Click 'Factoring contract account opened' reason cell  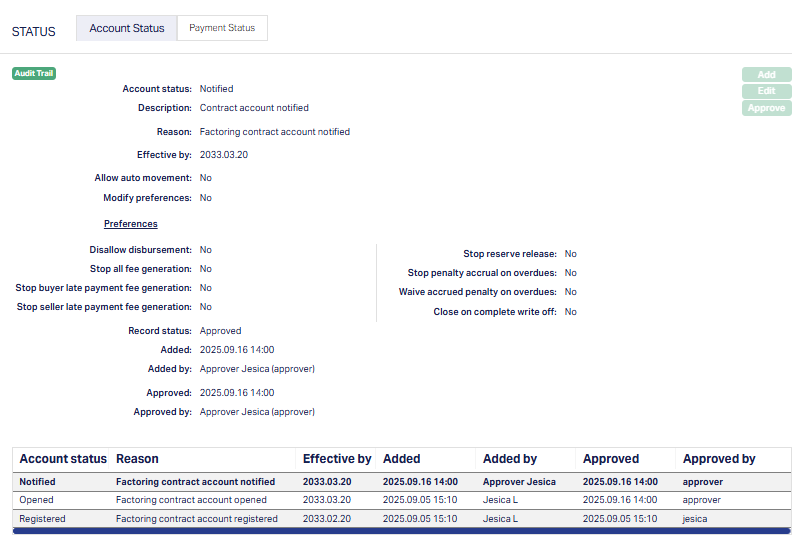click(x=191, y=500)
